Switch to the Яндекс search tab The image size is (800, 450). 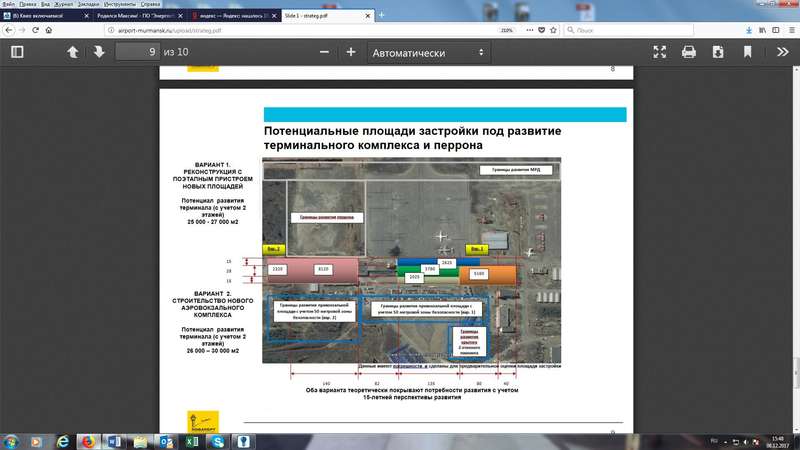click(232, 16)
